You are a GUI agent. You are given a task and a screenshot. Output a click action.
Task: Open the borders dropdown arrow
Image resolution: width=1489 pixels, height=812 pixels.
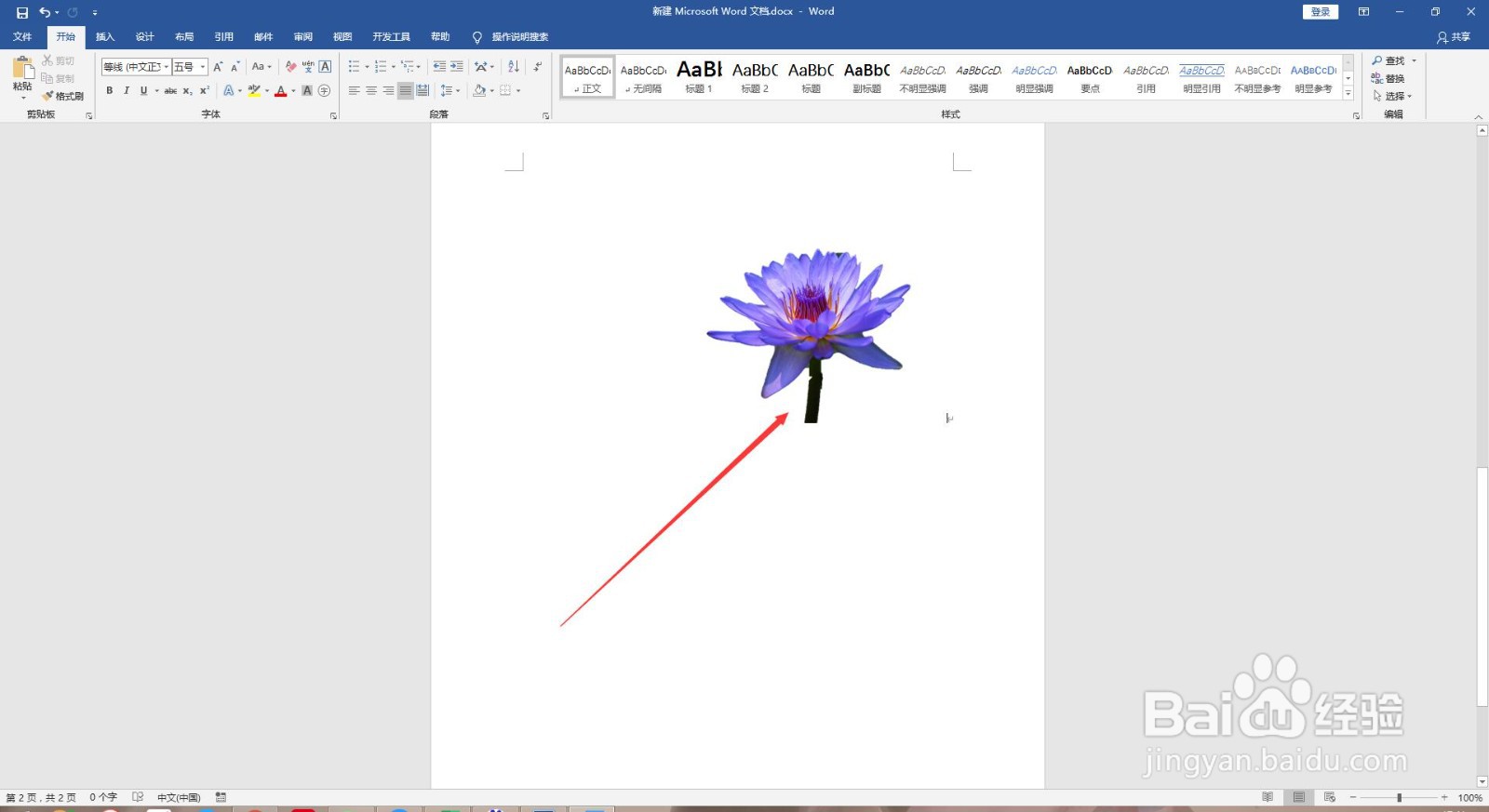(518, 91)
